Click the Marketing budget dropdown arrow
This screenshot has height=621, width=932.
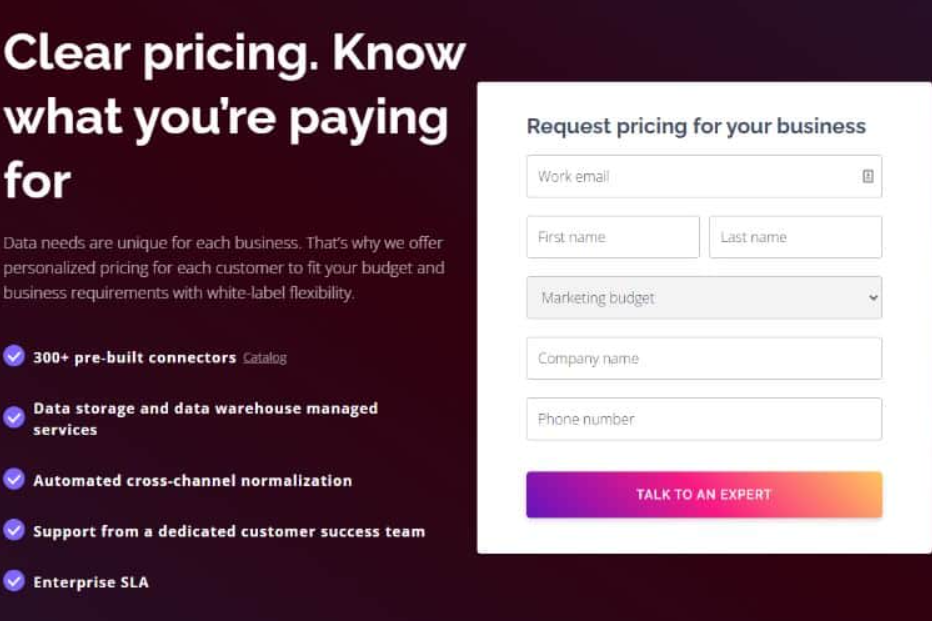tap(873, 298)
